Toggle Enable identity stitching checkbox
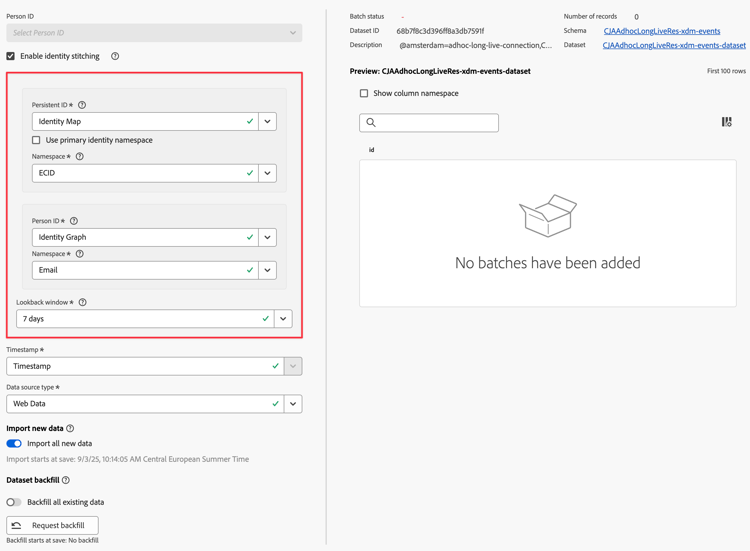750x551 pixels. pos(11,56)
